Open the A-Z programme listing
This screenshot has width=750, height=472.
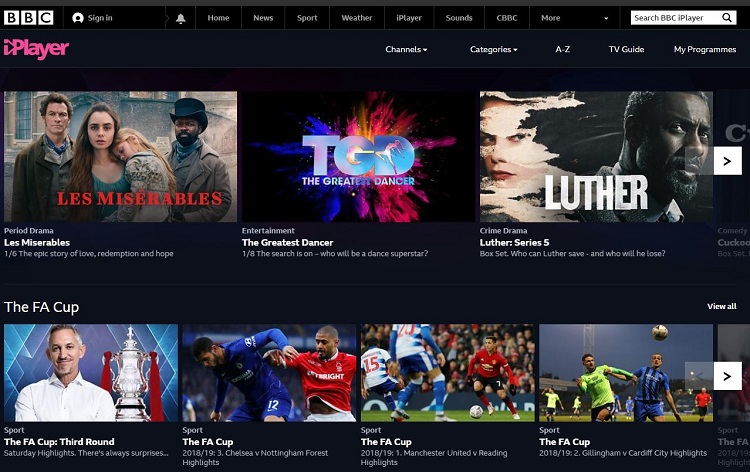pos(562,49)
